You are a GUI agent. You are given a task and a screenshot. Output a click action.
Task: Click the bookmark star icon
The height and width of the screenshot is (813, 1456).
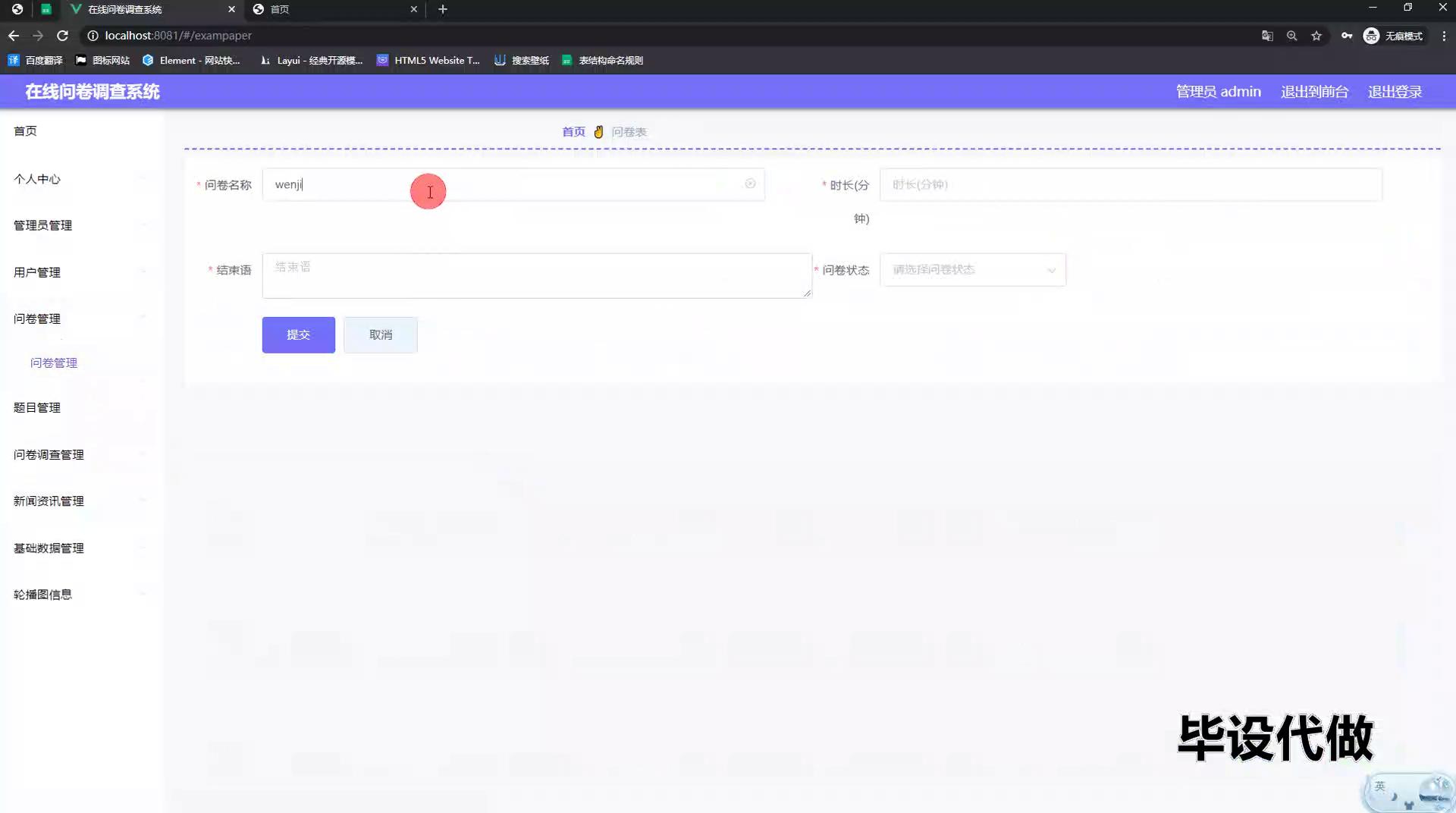[1316, 36]
